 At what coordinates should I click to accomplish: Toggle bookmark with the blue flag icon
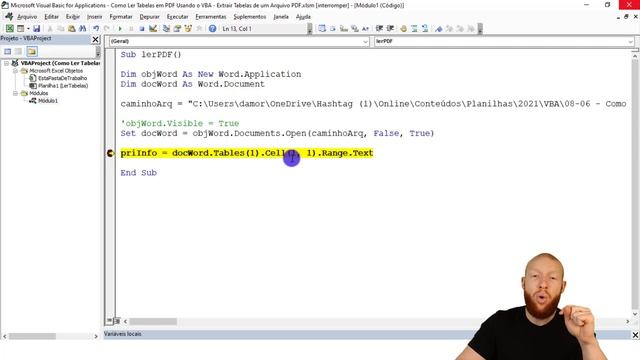coord(439,29)
